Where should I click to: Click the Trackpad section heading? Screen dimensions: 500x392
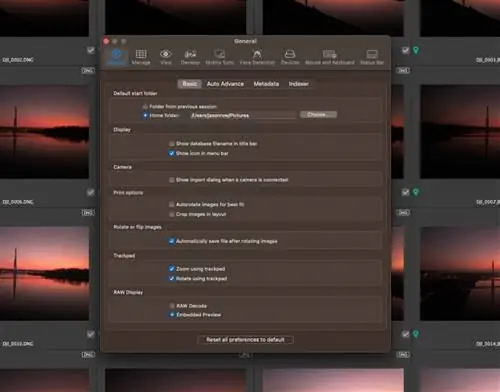[124, 256]
